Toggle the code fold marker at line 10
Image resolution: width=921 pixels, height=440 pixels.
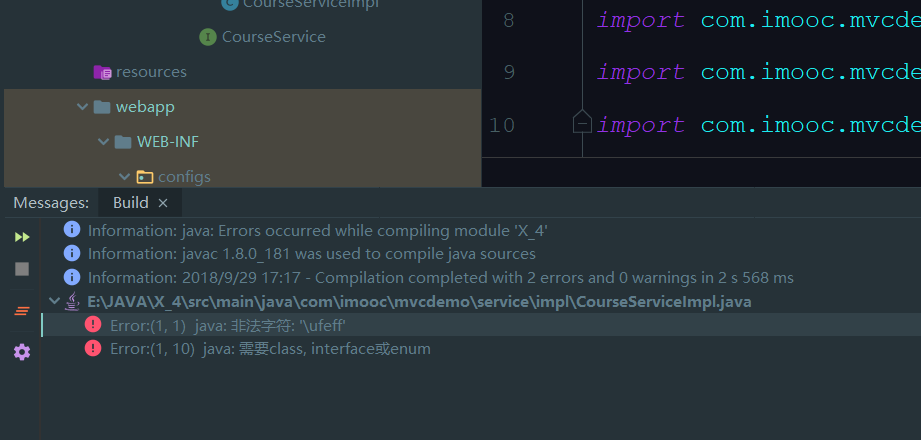(x=582, y=123)
